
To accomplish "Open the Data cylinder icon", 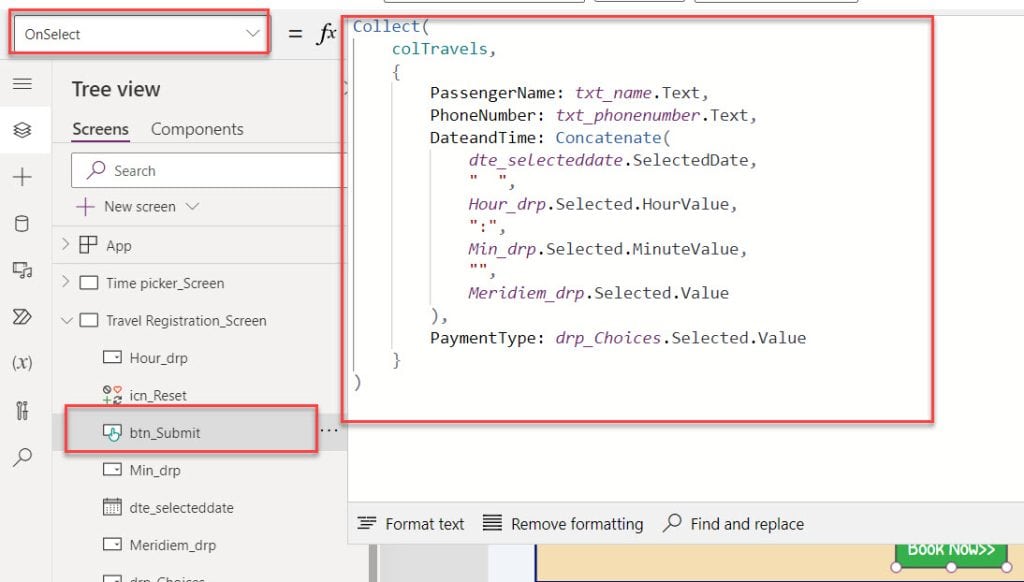I will click(x=22, y=223).
